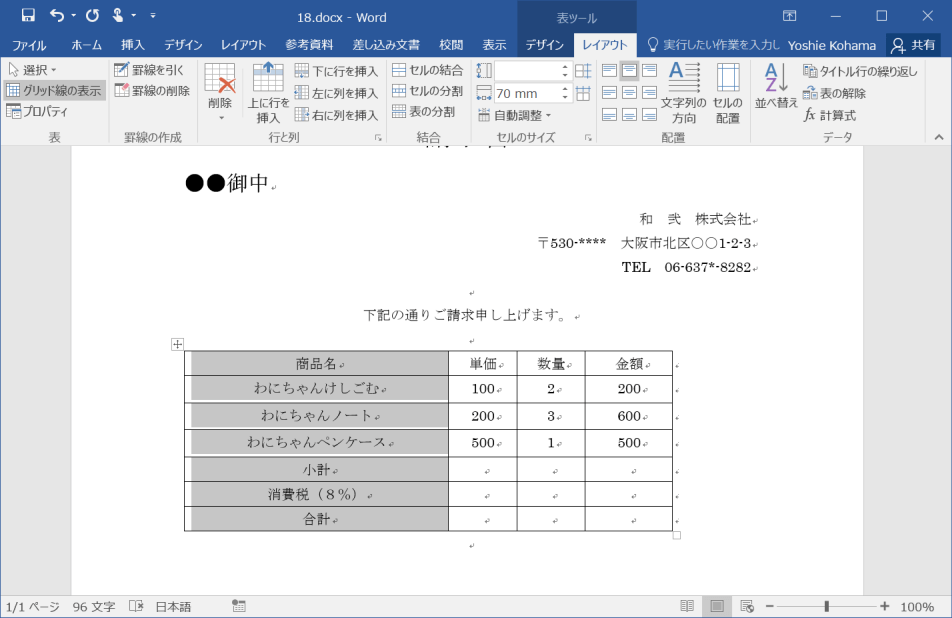Click the table resize handle at bottom right
Viewport: 952px width, 618px height.
[x=676, y=535]
